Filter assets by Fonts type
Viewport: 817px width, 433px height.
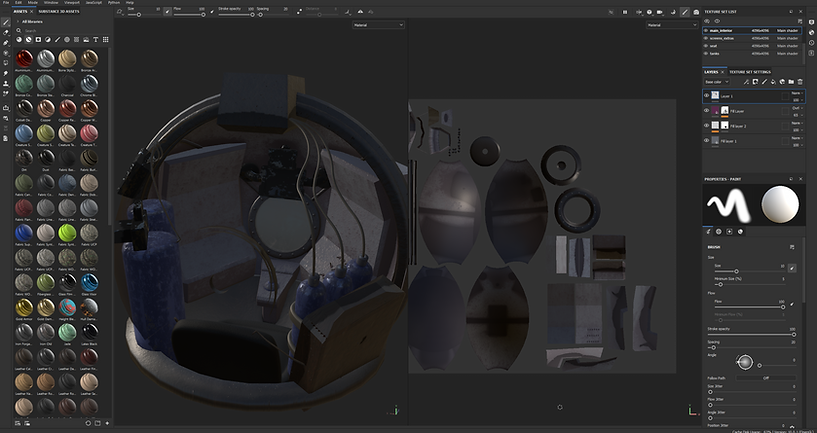coord(96,40)
